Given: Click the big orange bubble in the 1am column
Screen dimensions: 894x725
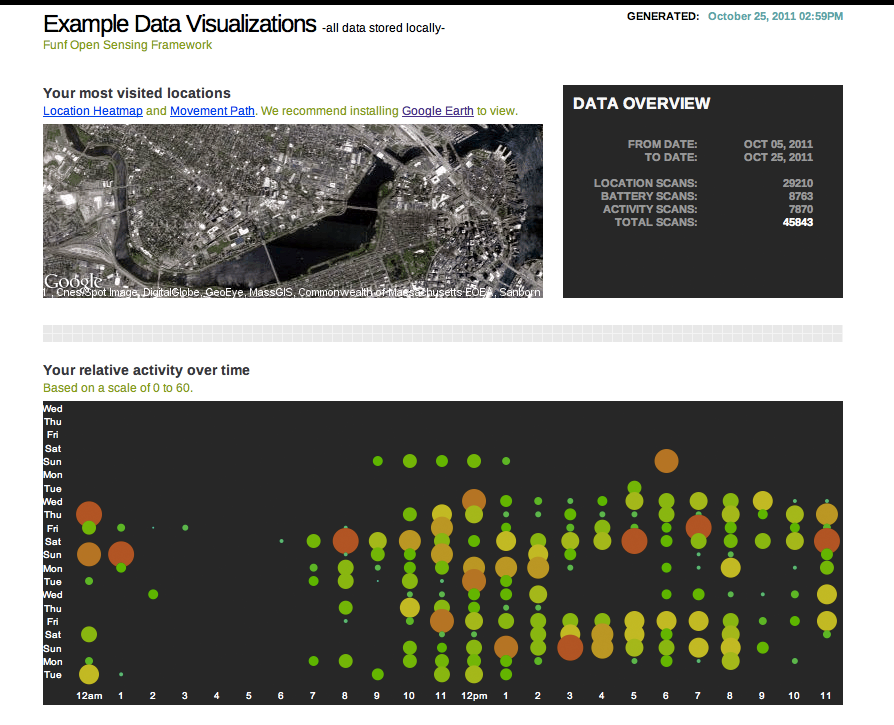Looking at the screenshot, I should click(x=121, y=554).
